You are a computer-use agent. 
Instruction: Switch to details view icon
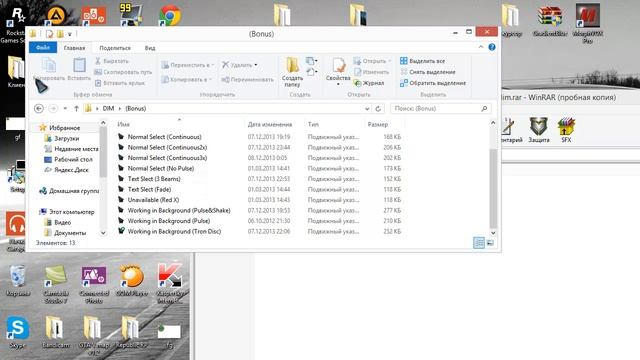[479, 243]
